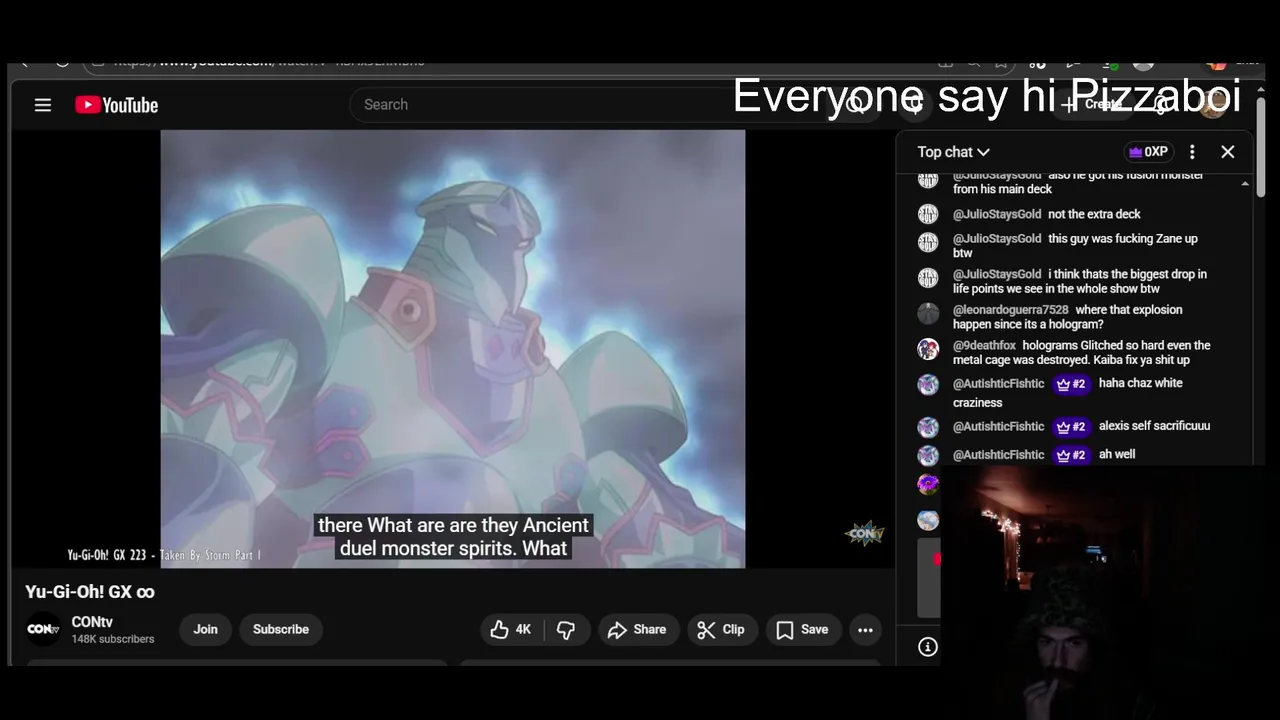Click the video player frame

[x=453, y=349]
